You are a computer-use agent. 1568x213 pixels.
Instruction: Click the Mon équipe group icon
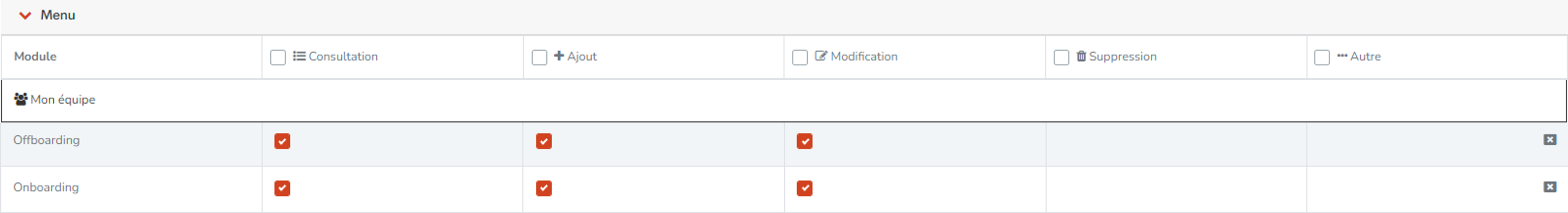click(21, 99)
